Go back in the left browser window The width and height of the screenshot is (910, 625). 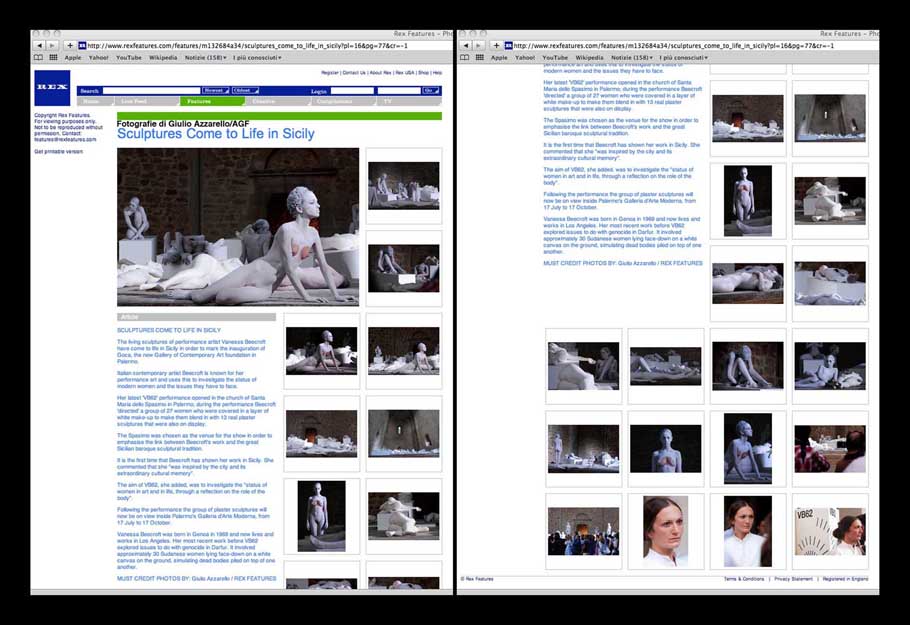(39, 45)
